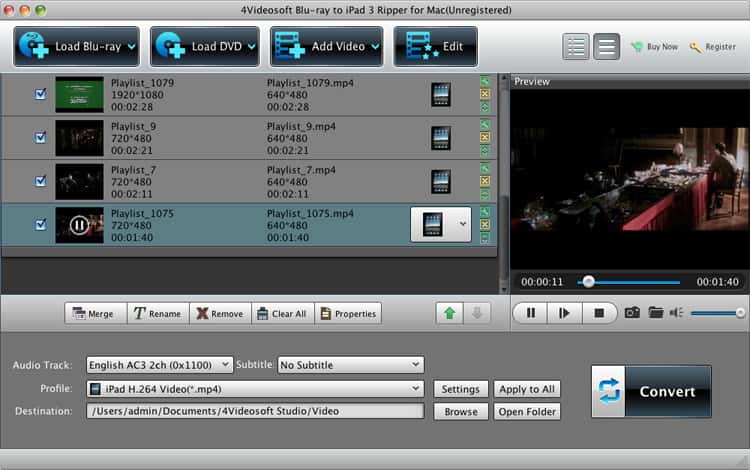Click the Clear All button

[283, 314]
